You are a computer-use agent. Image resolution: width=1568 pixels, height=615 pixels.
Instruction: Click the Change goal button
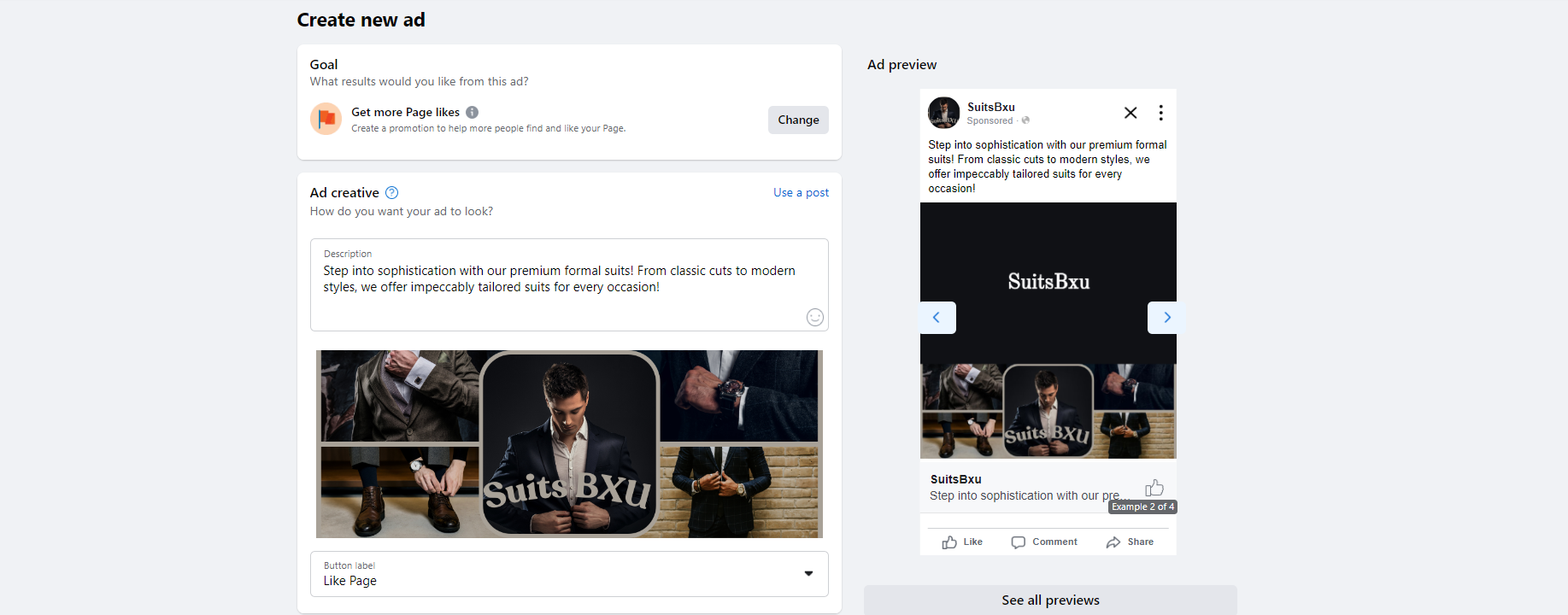click(798, 120)
